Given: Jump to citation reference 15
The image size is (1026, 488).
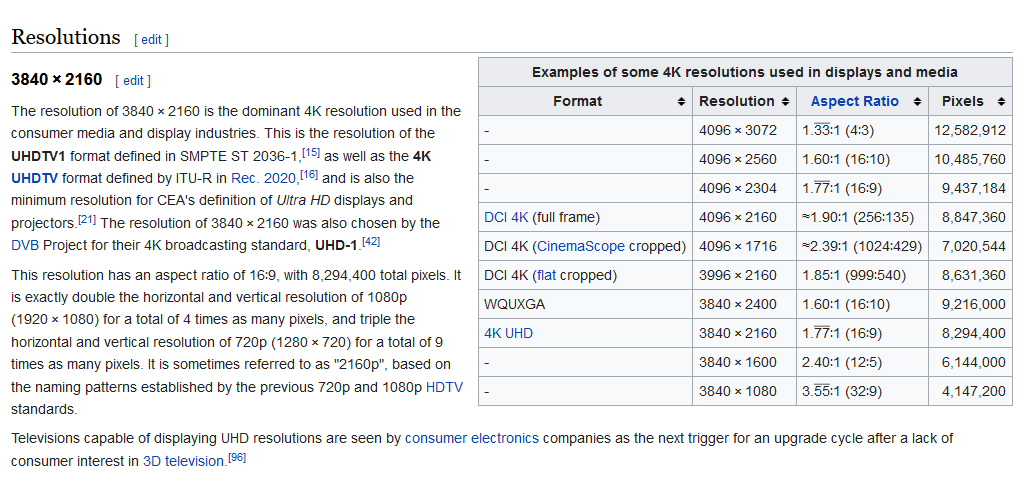Looking at the screenshot, I should pyautogui.click(x=311, y=152).
